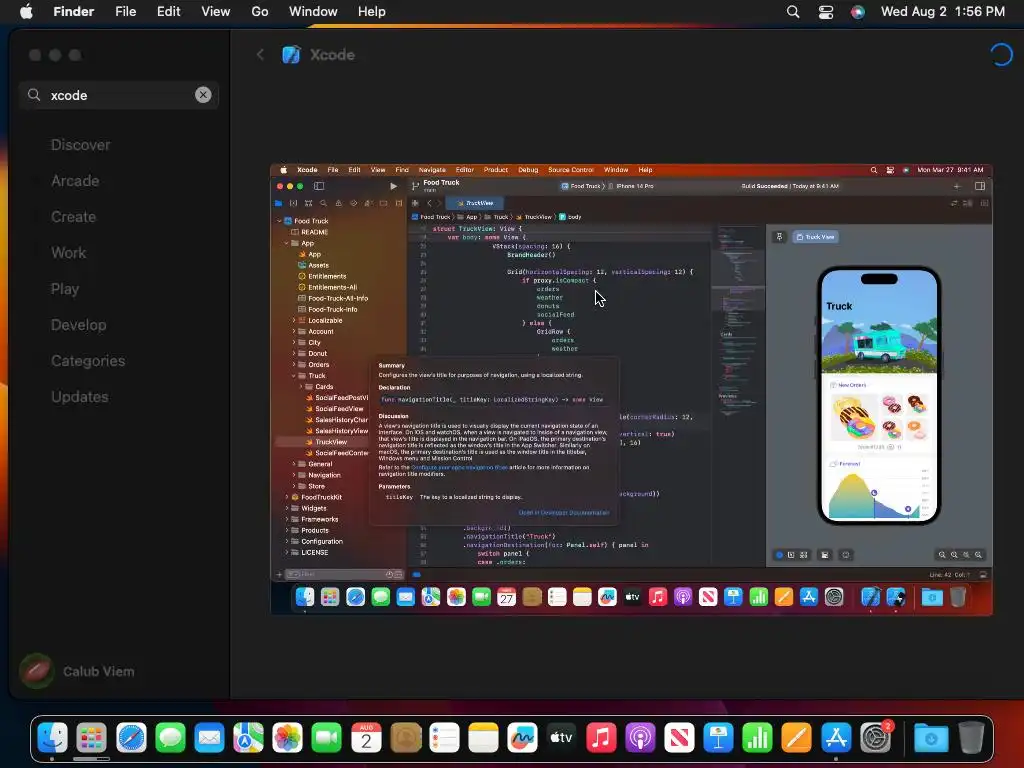Click the Xcode app title icon

pyautogui.click(x=291, y=55)
